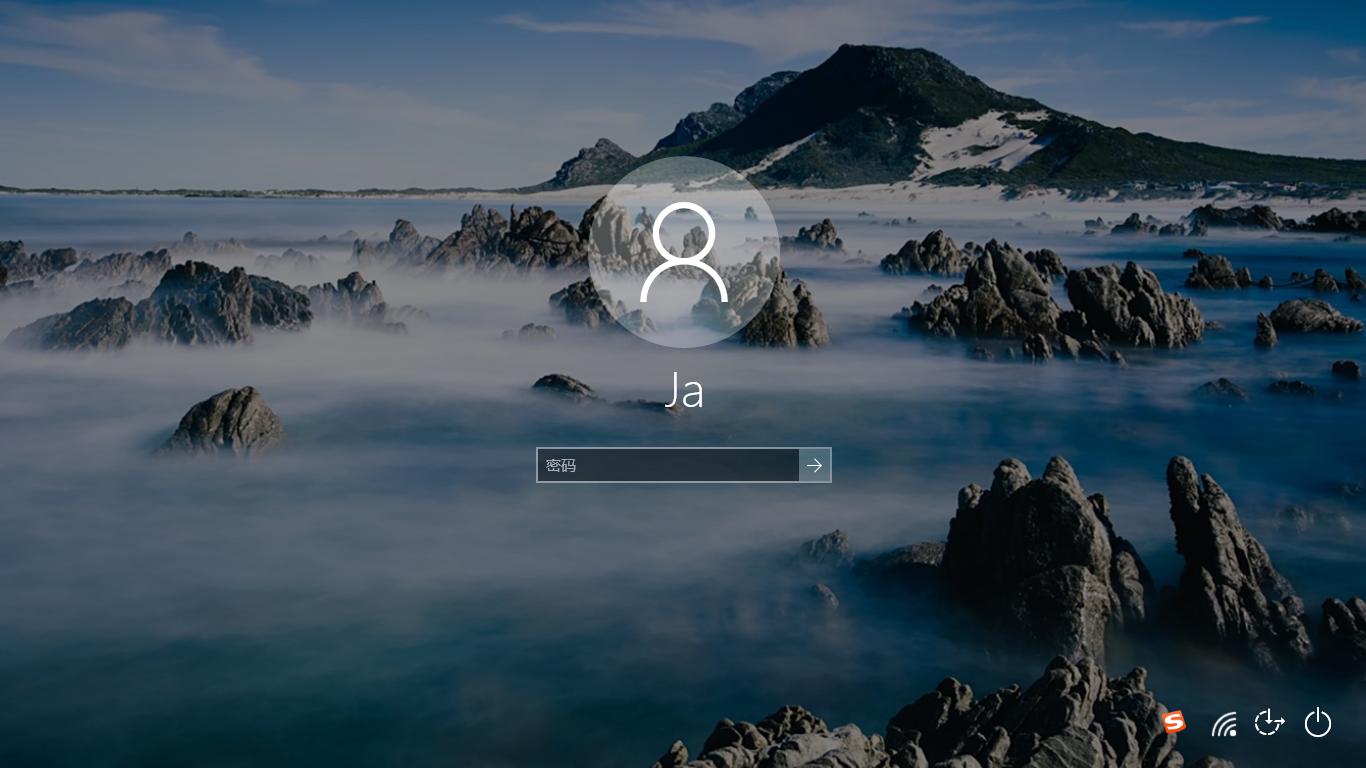Screen dimensions: 1366x768
Task: Select the user account named Ja
Action: (683, 390)
